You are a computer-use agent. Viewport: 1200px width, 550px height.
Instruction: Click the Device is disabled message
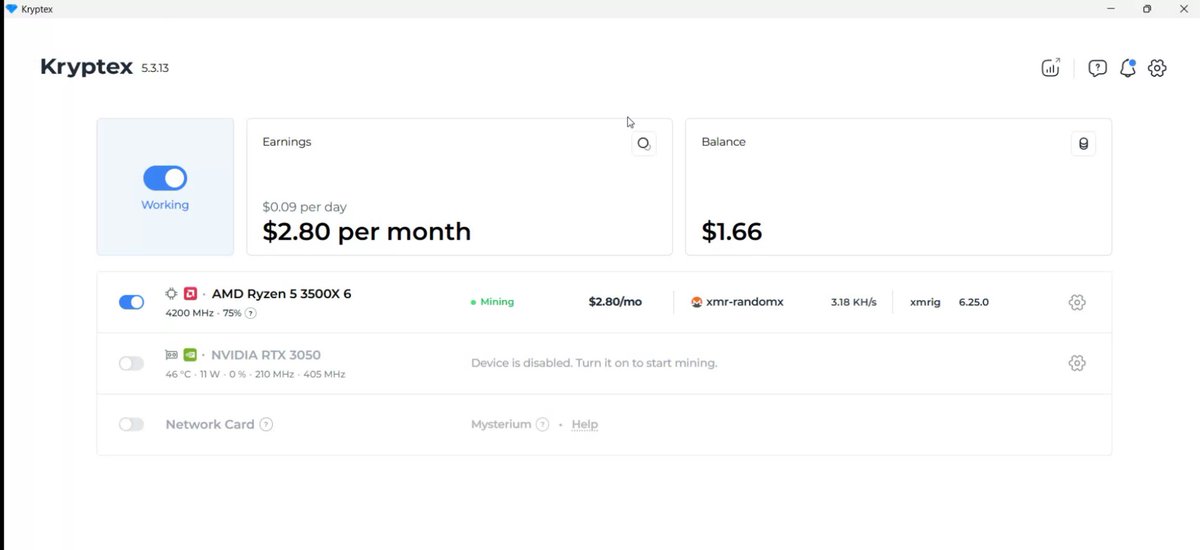click(x=594, y=363)
